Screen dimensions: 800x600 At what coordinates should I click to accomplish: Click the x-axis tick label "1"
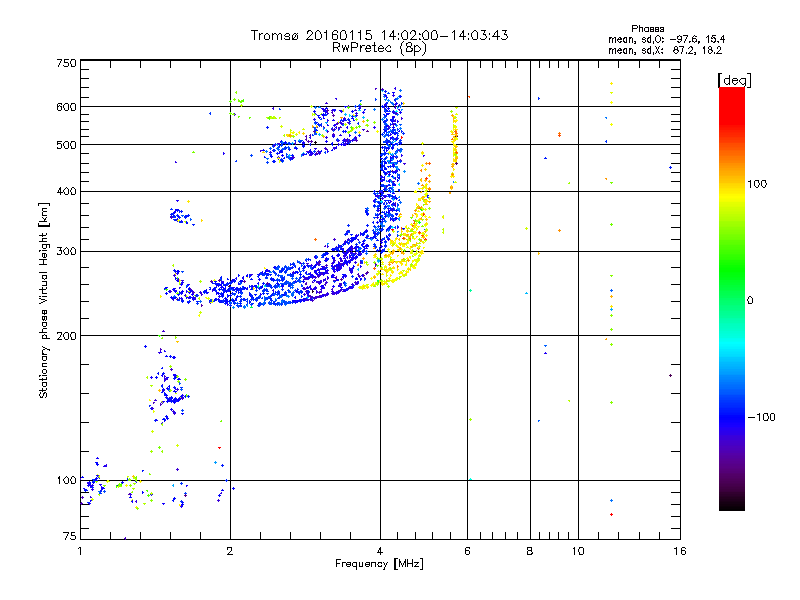coord(80,551)
